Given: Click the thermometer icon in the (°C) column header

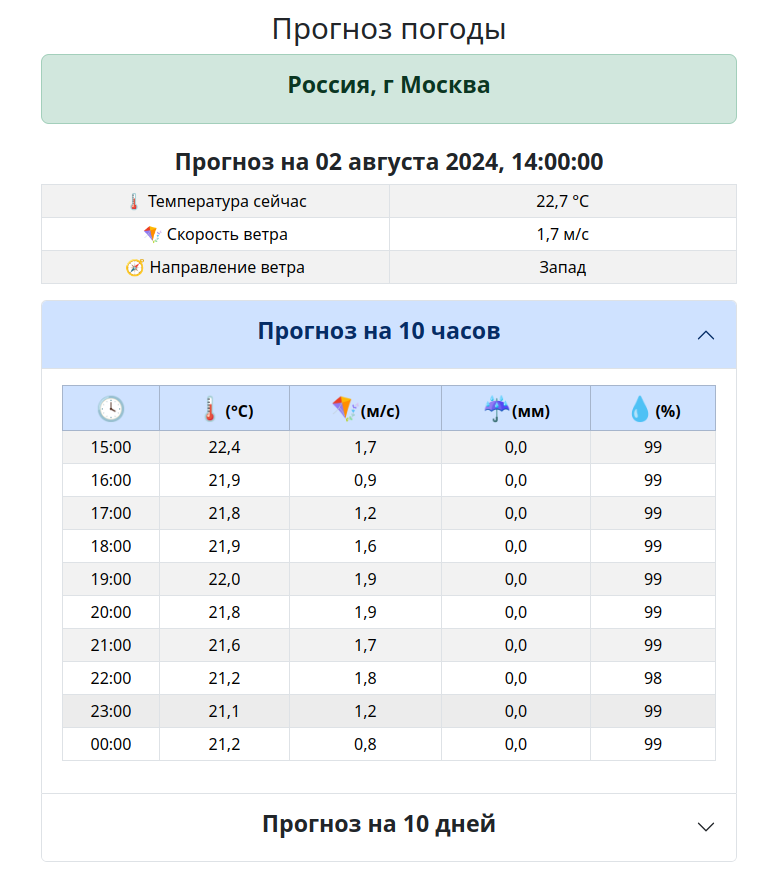Looking at the screenshot, I should [x=209, y=409].
